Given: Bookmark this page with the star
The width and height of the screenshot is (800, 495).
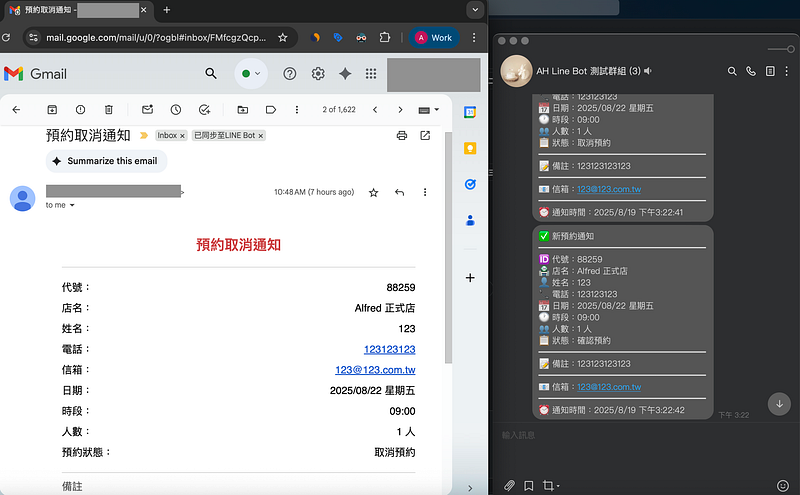Looking at the screenshot, I should point(283,37).
